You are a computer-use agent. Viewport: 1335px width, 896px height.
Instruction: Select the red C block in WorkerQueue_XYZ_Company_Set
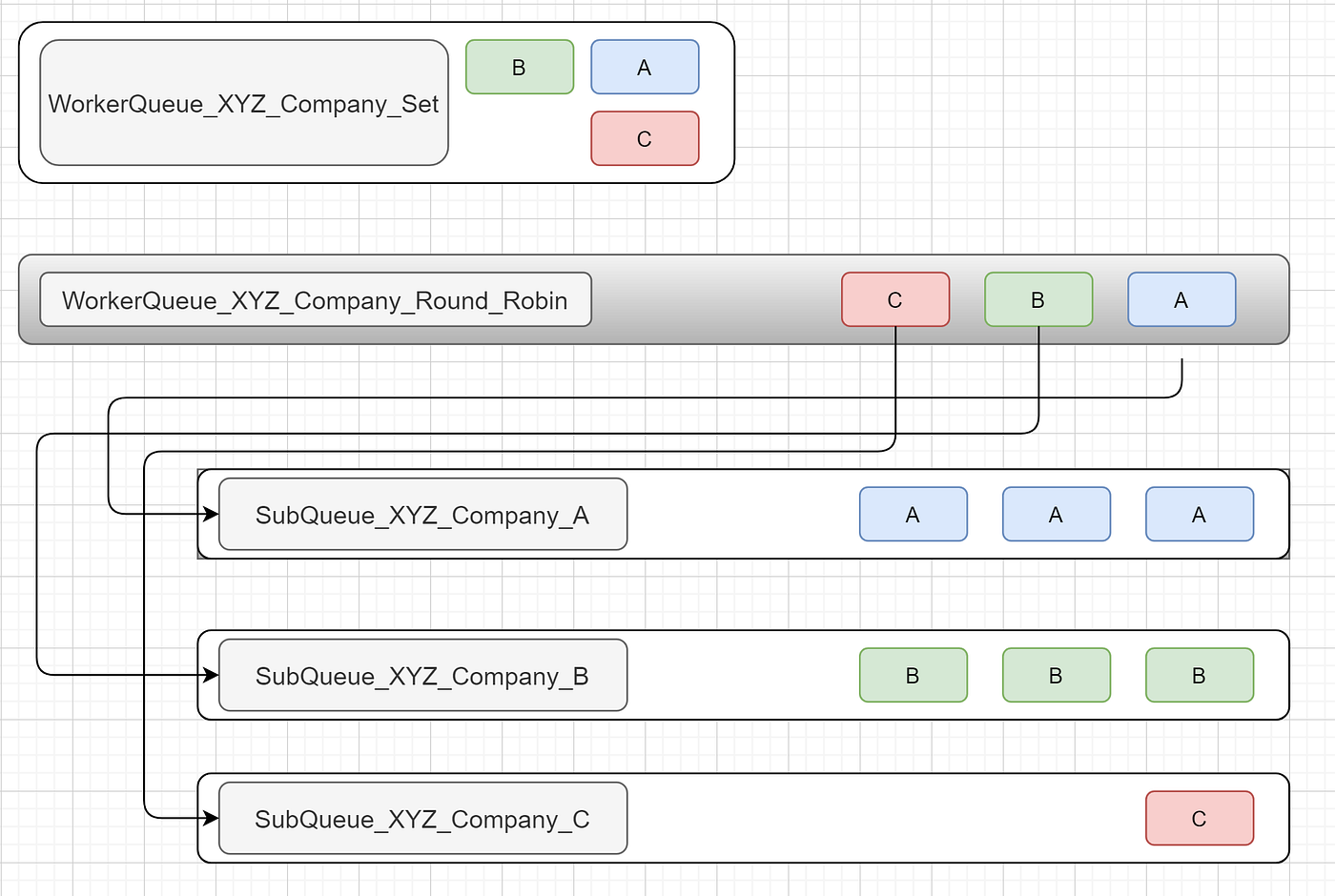(645, 138)
